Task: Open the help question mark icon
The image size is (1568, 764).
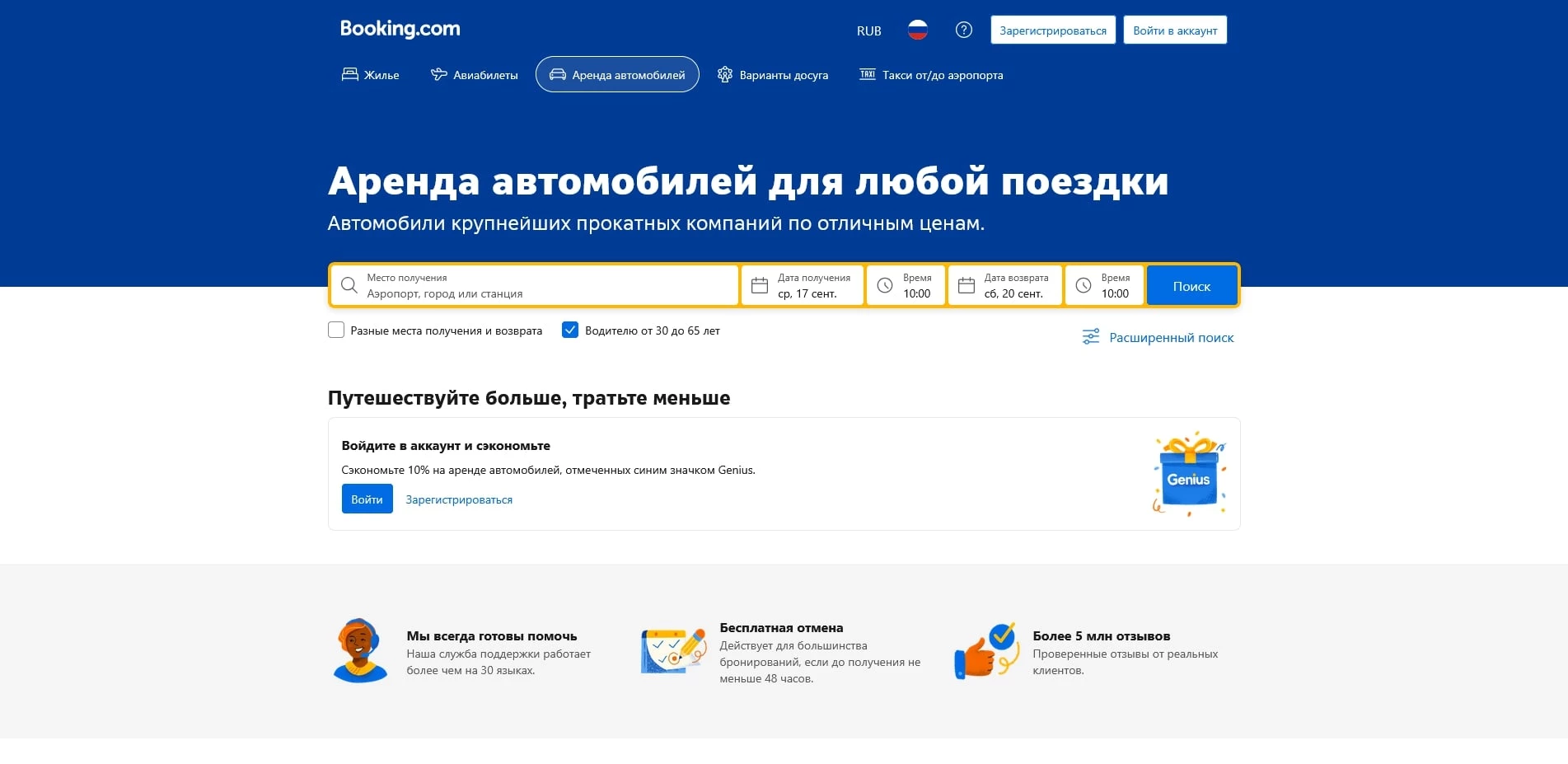Action: [963, 30]
